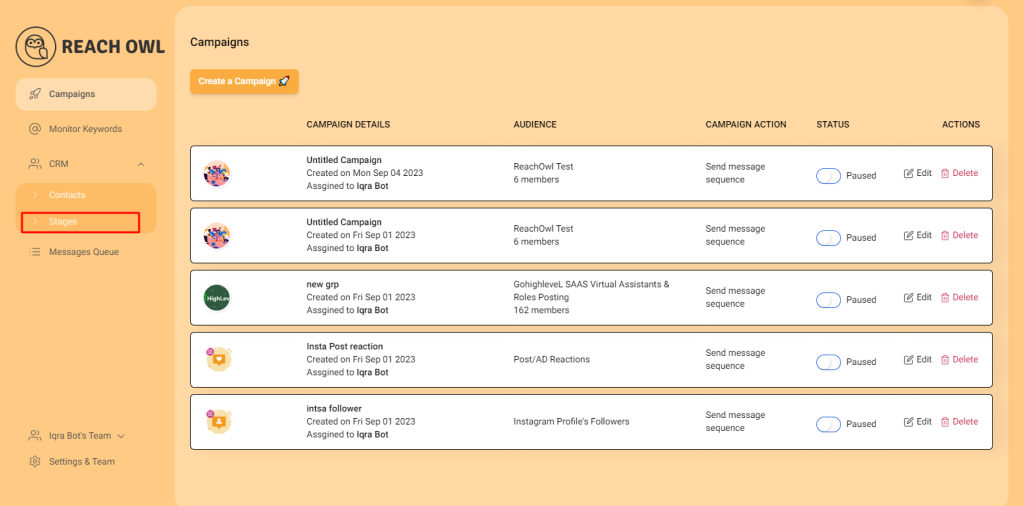
Task: Click the Reach Owl logo icon
Action: point(35,46)
